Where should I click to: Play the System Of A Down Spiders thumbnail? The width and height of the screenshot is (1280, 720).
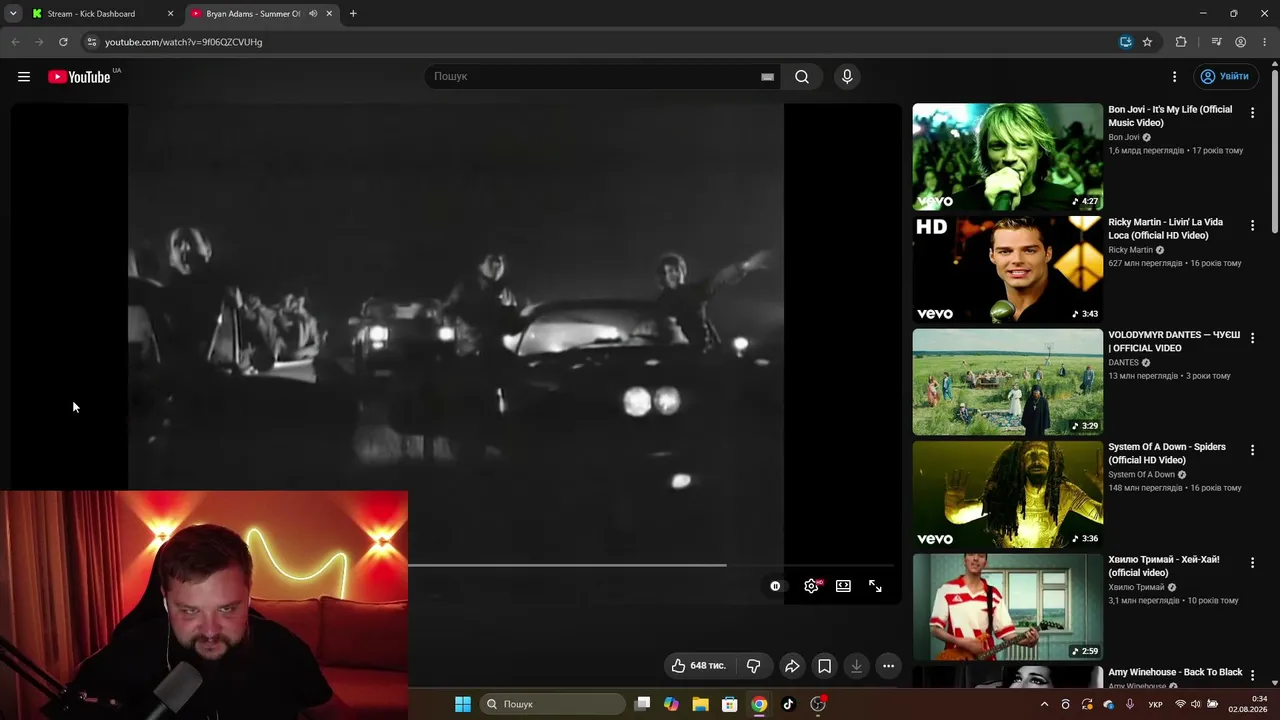coord(1007,494)
